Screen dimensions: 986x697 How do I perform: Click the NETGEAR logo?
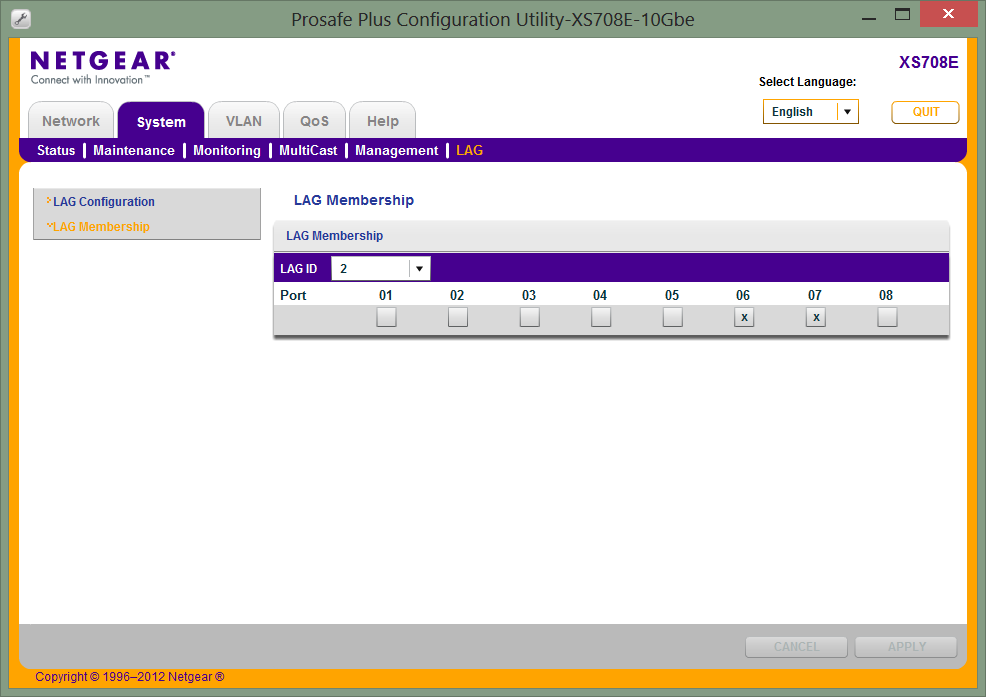102,67
